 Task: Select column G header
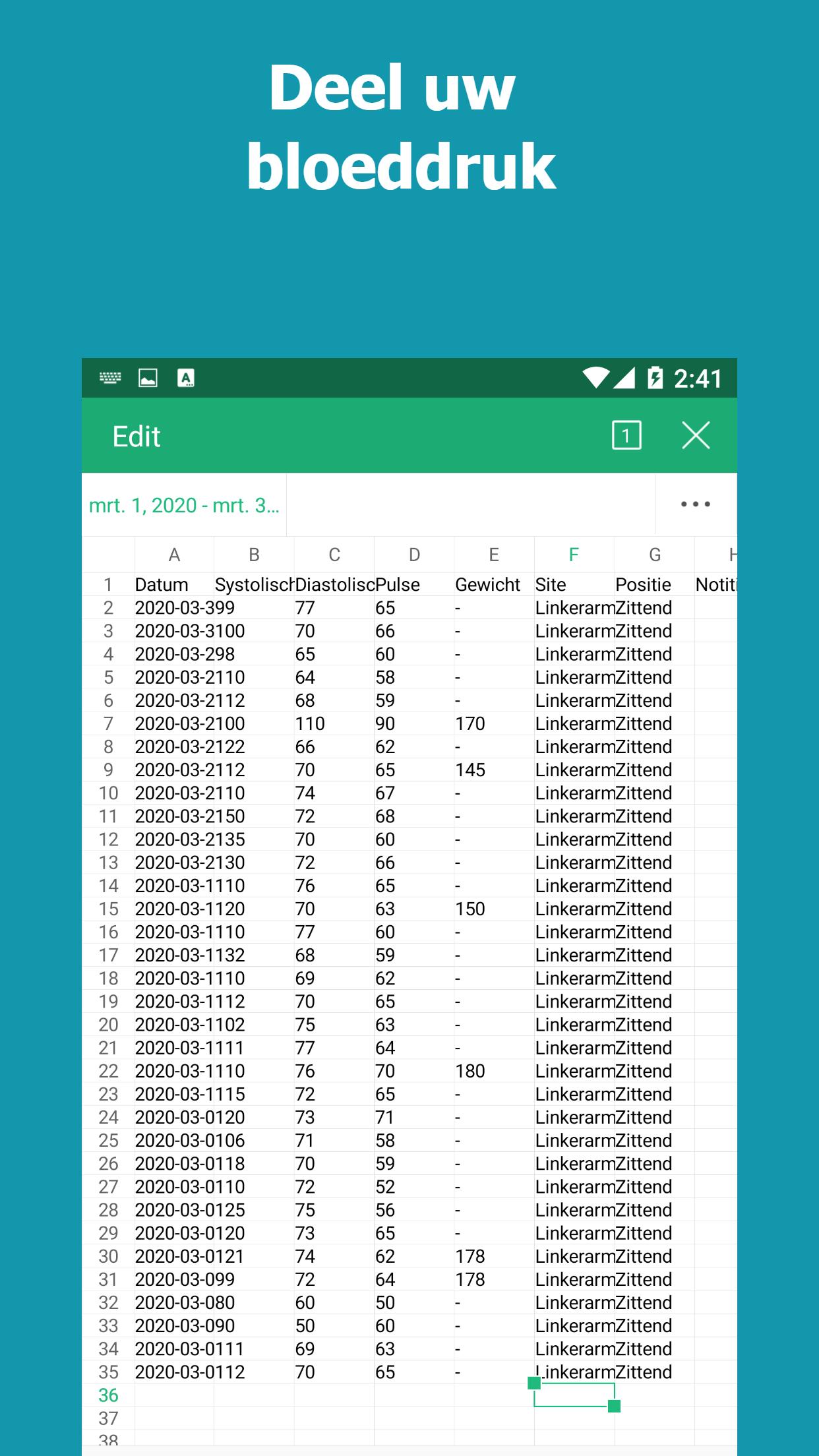click(x=654, y=555)
